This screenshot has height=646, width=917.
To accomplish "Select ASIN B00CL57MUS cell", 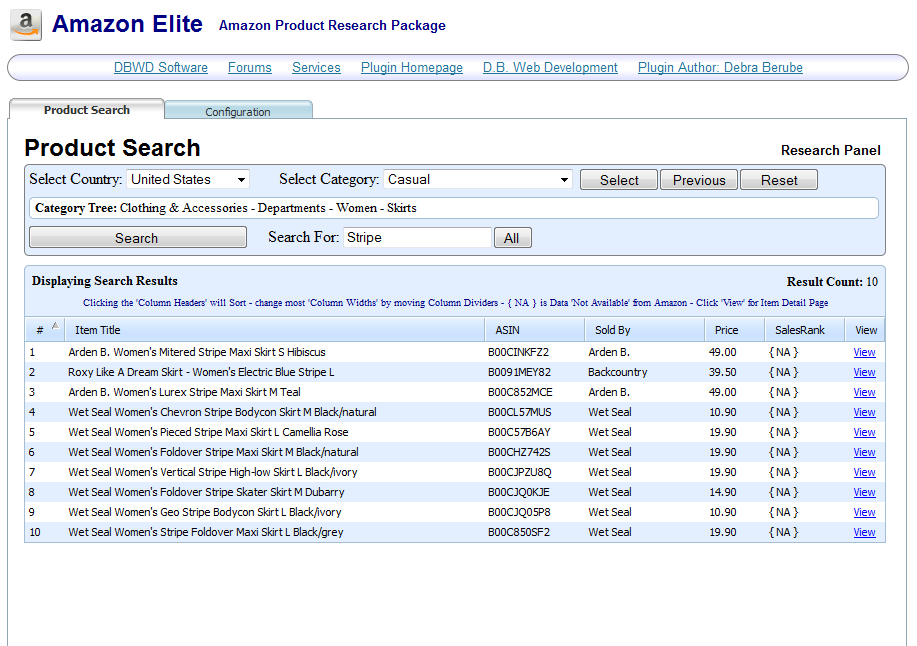I will coord(519,412).
